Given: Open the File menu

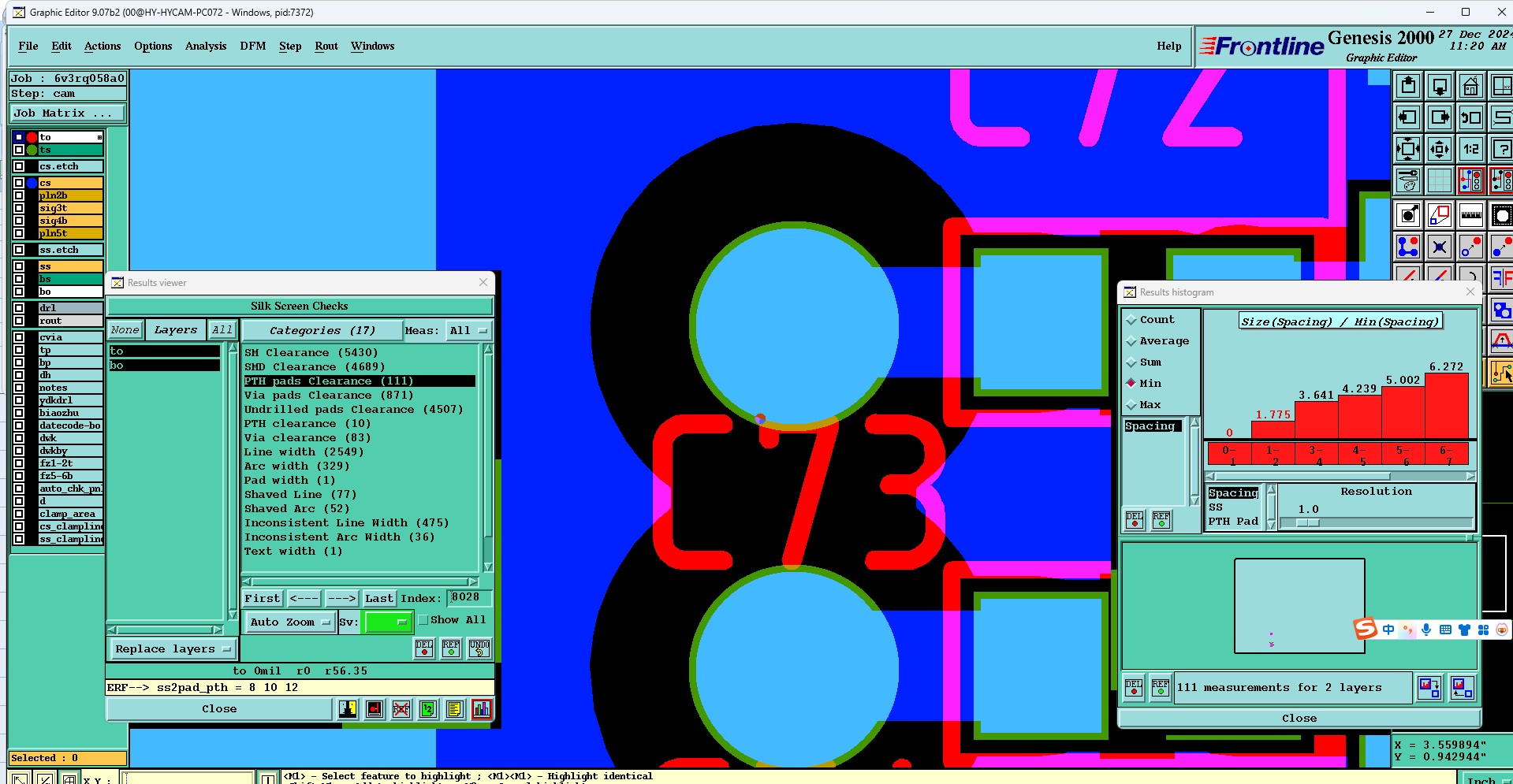Looking at the screenshot, I should coord(28,46).
